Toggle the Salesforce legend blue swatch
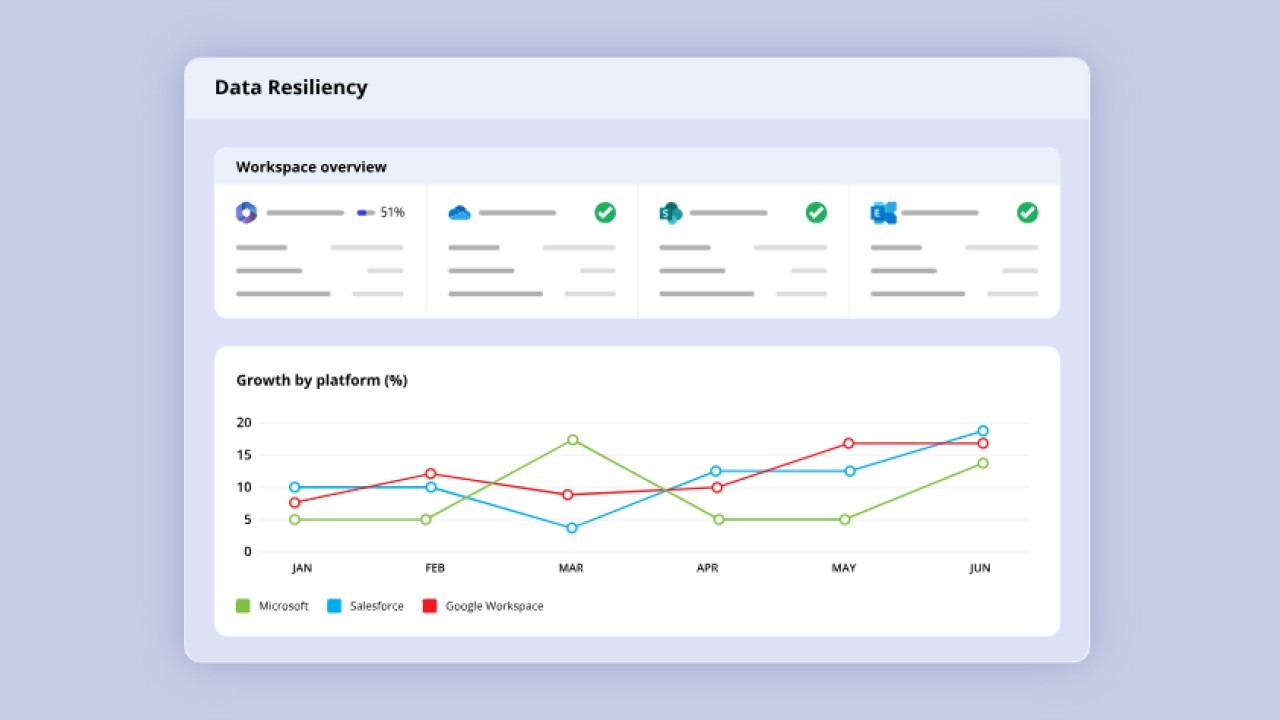 click(x=334, y=606)
